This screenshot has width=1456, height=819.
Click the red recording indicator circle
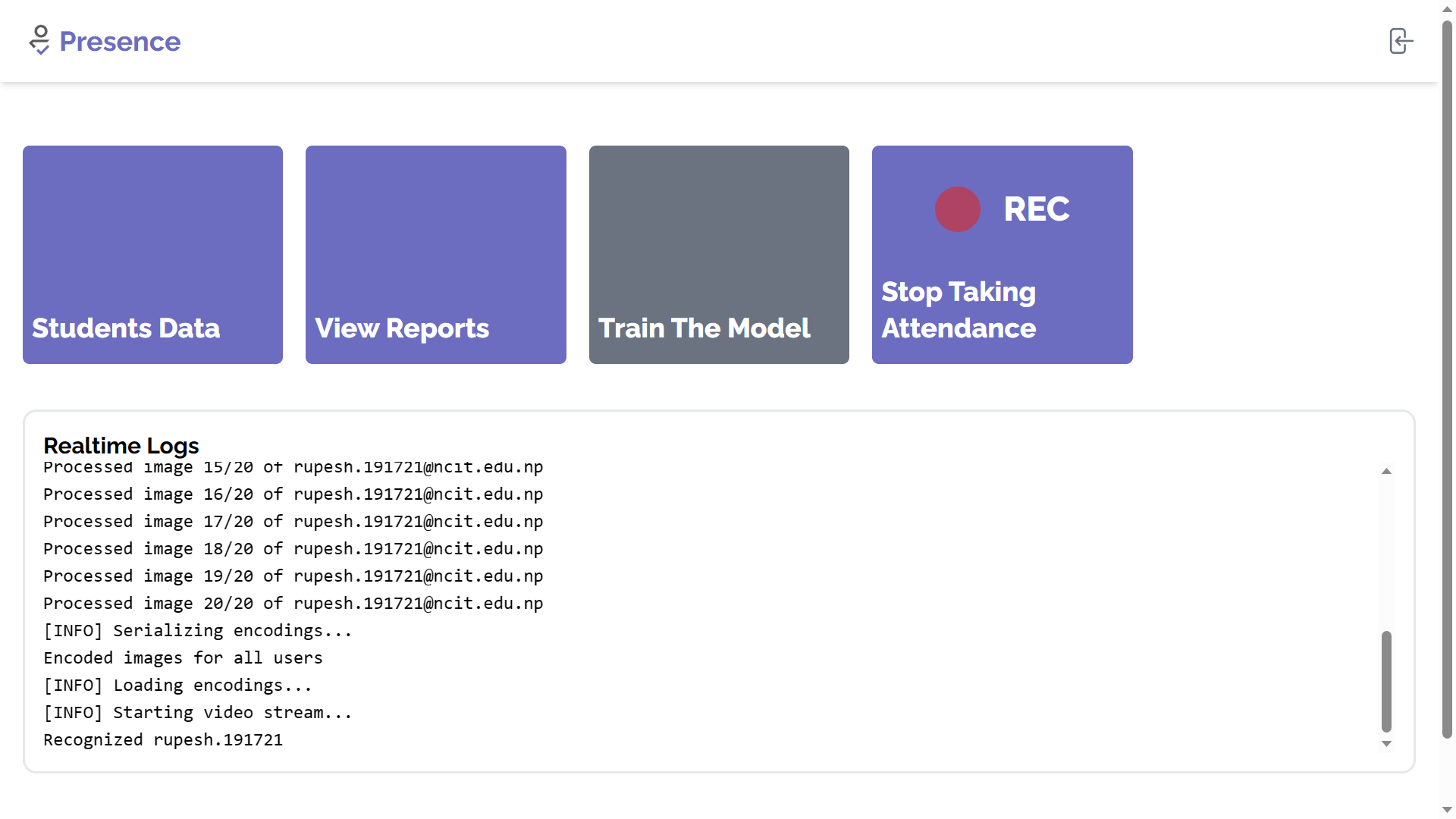coord(957,209)
